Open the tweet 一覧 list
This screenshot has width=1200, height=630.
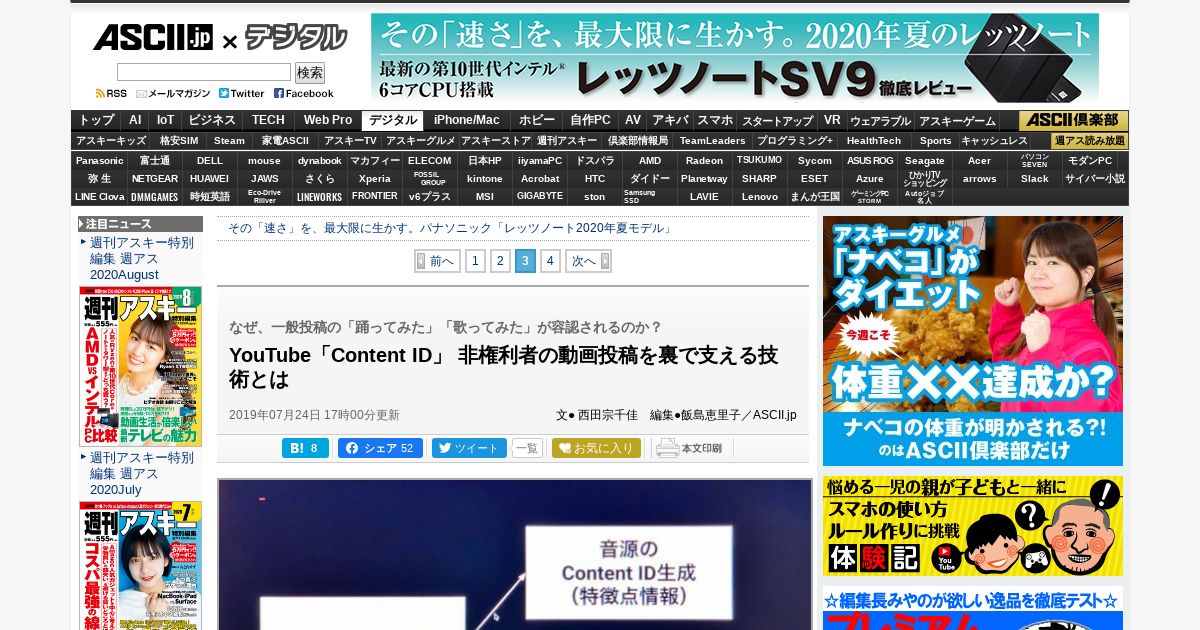coord(527,448)
